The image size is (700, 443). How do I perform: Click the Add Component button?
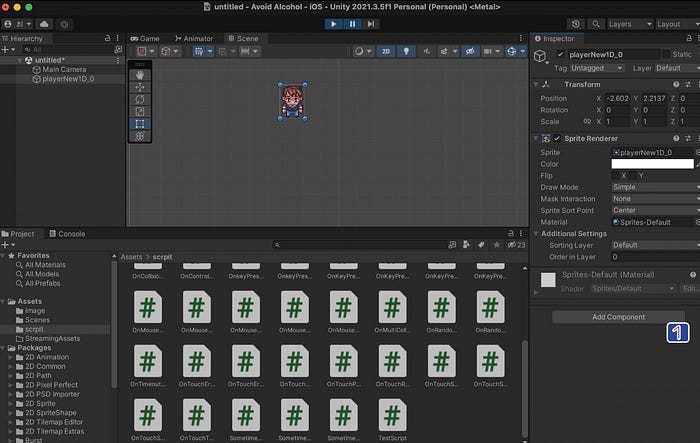[618, 317]
